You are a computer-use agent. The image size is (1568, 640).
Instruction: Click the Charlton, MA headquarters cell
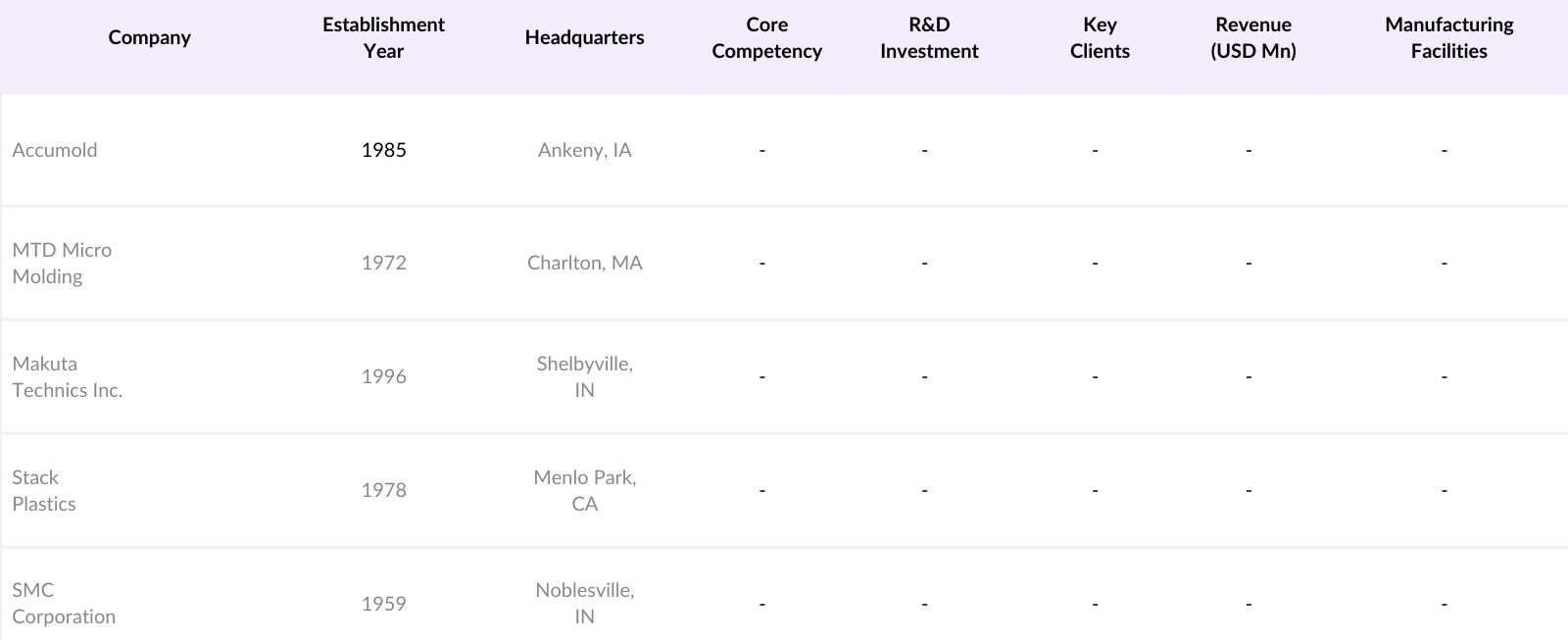584,263
